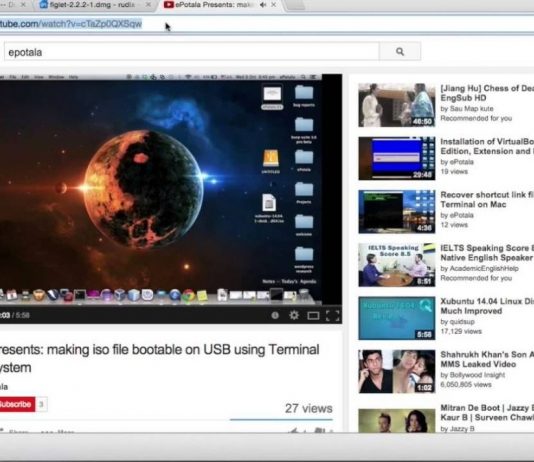
Task: Click the 6,050,805 views text
Action: click(x=466, y=384)
